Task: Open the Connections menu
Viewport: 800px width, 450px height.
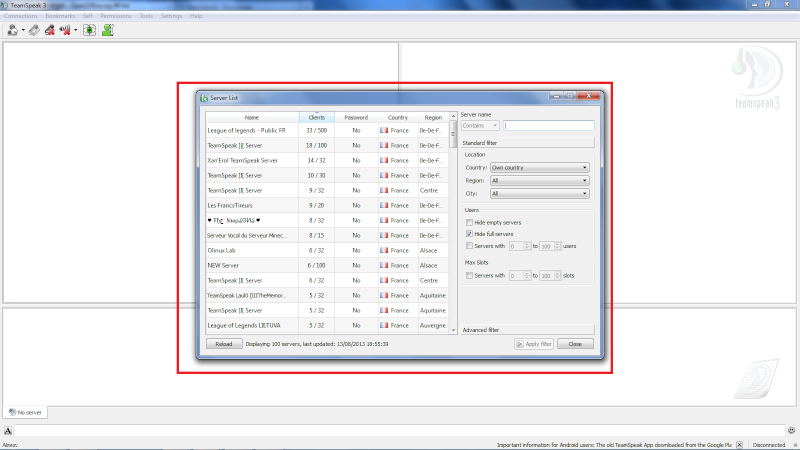Action: [20, 16]
